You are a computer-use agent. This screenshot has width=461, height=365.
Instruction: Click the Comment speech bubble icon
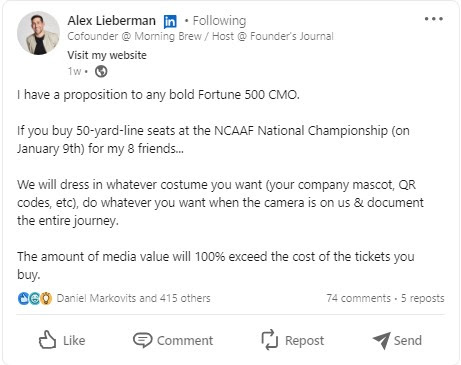click(143, 340)
